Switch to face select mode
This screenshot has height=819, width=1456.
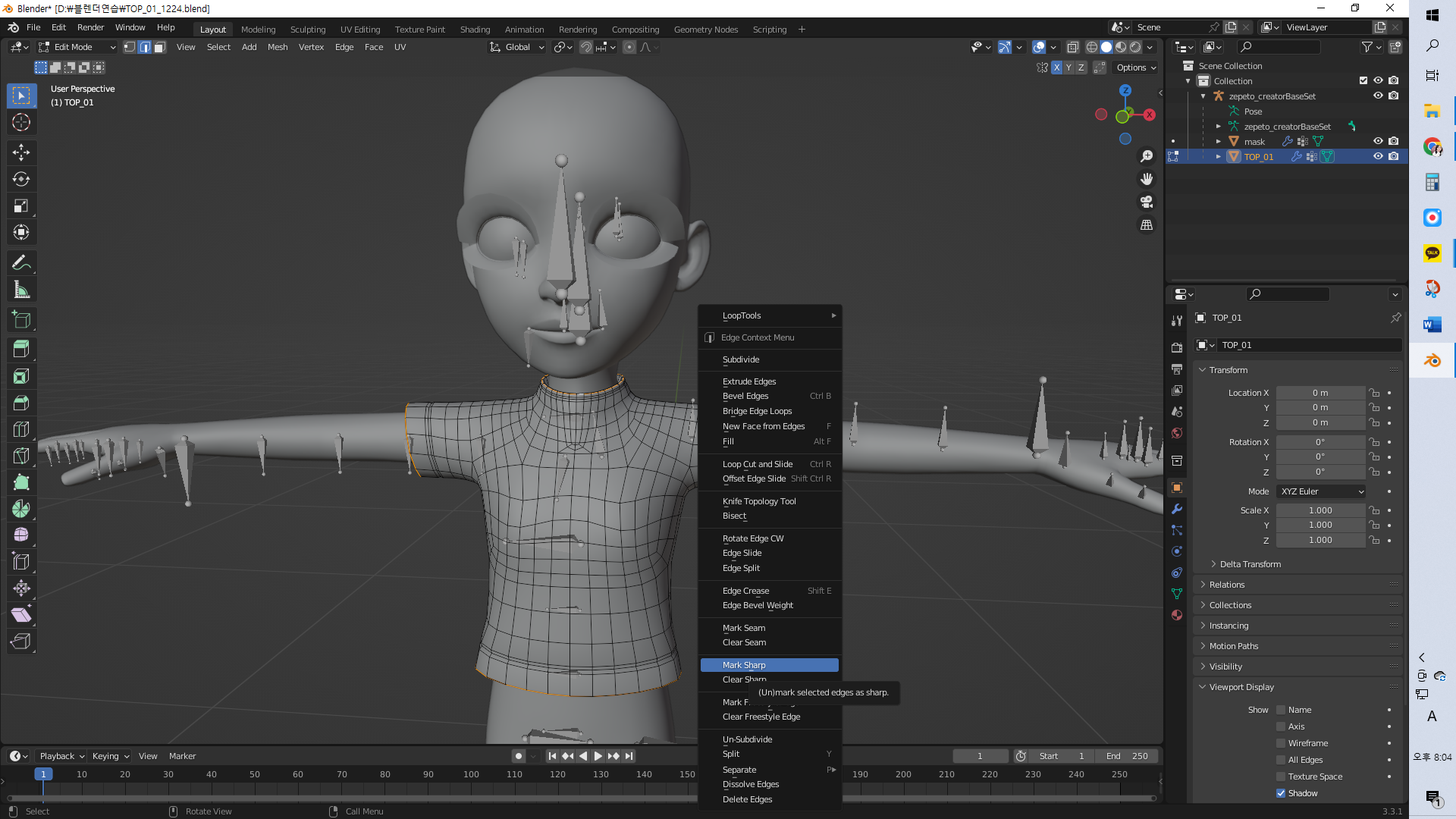pos(159,47)
